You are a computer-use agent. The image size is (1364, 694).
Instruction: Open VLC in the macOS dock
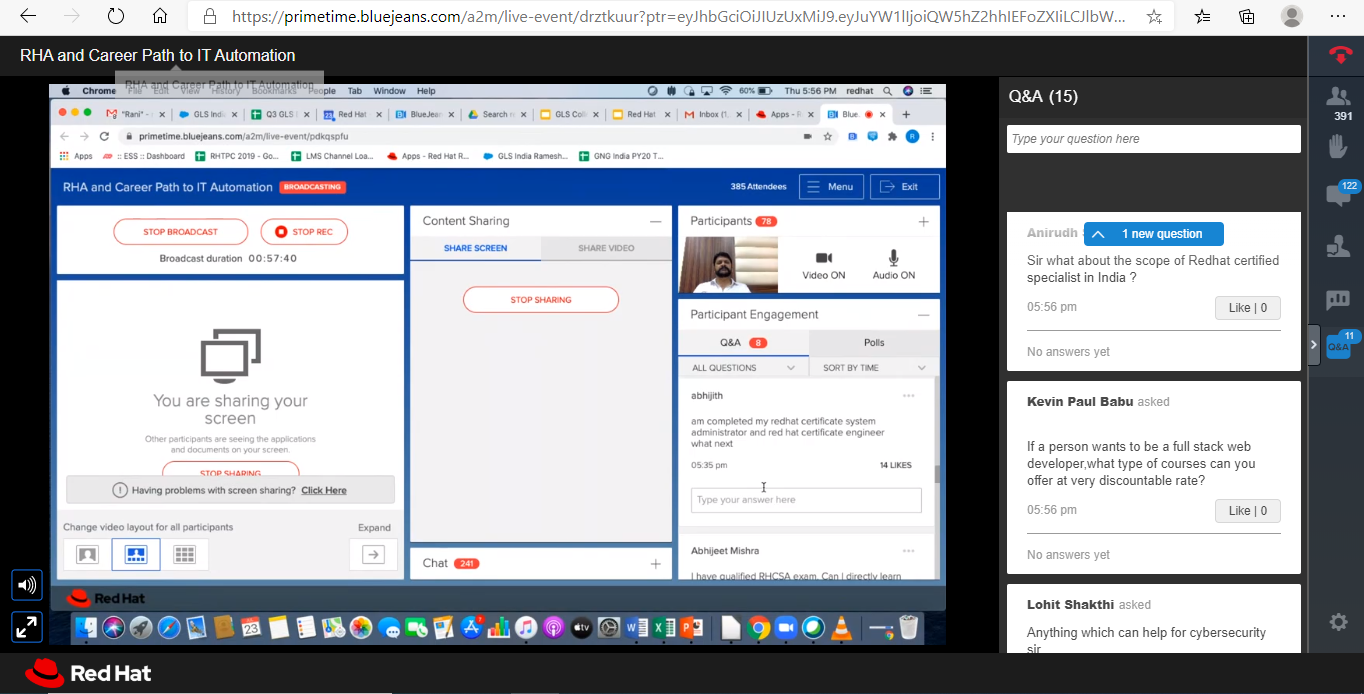pyautogui.click(x=841, y=628)
